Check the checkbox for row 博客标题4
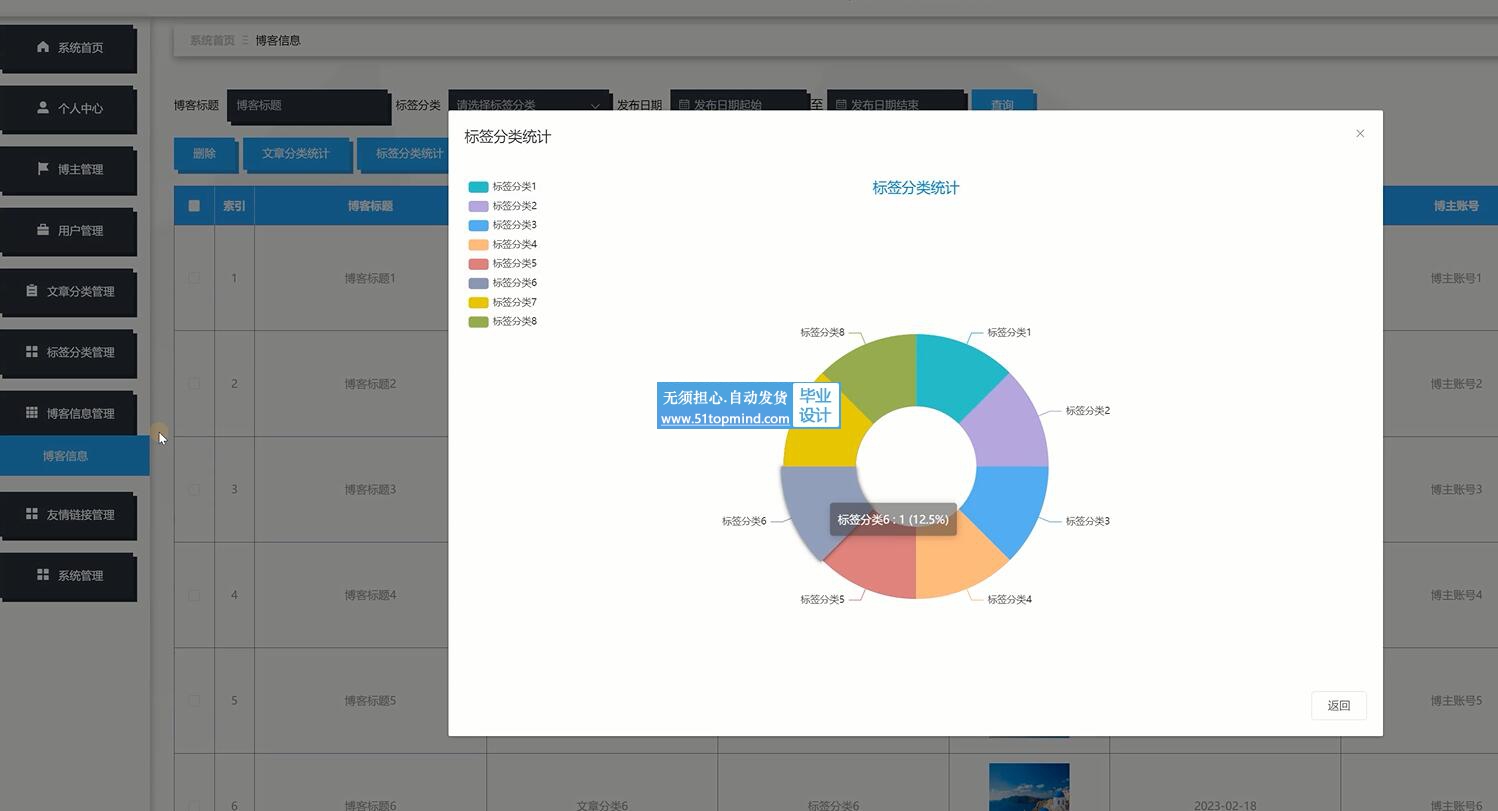The image size is (1498, 811). pyautogui.click(x=194, y=595)
